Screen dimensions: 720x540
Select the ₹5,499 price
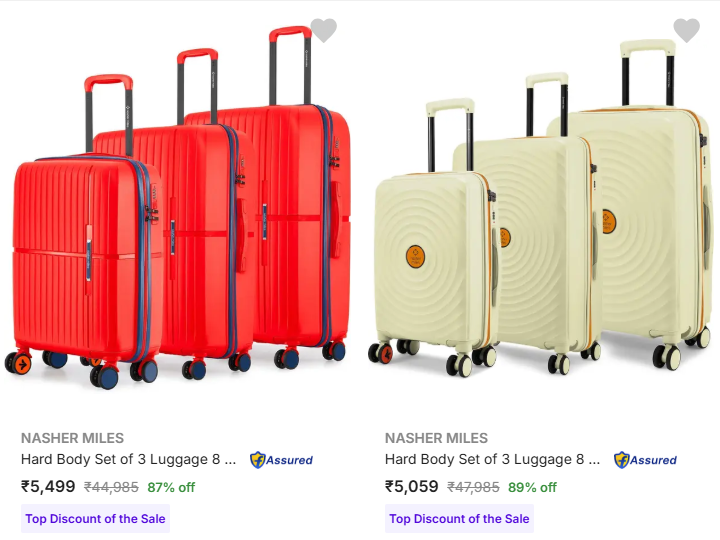(48, 486)
